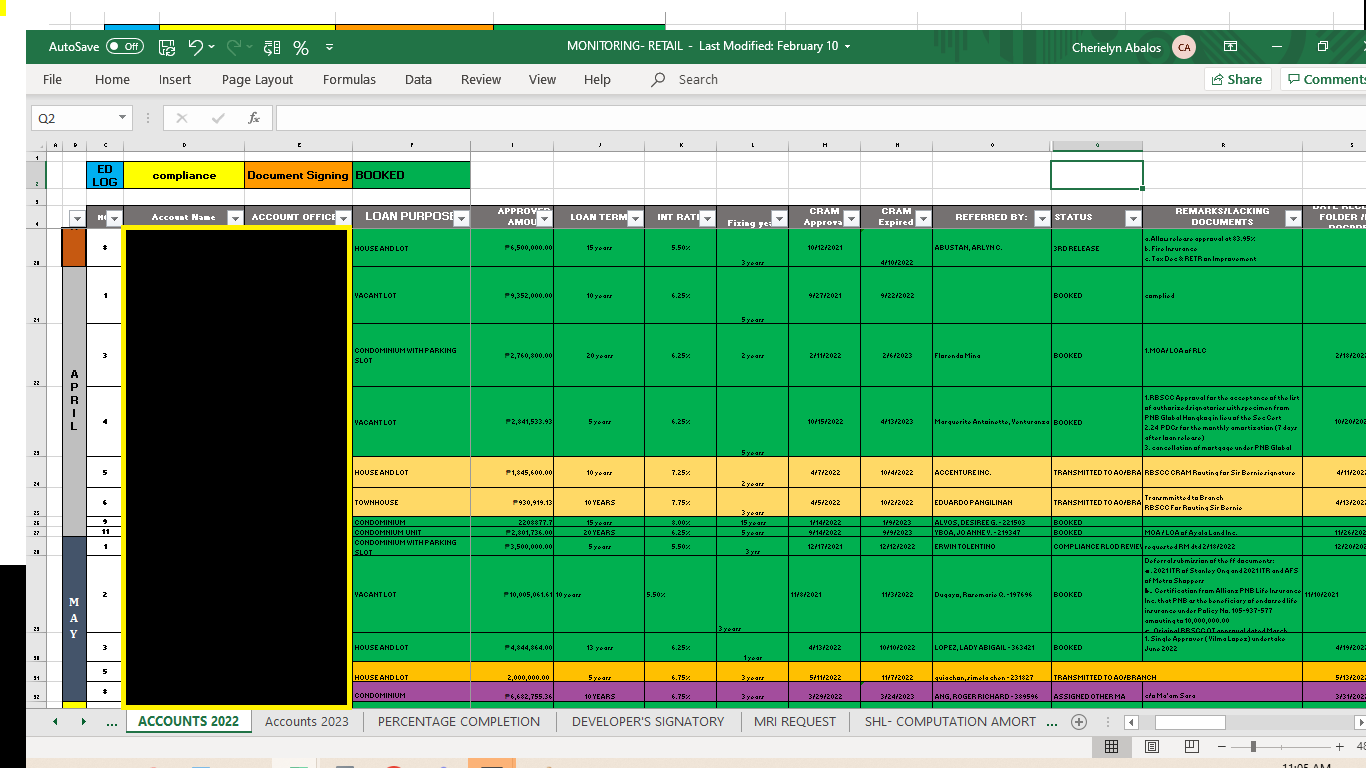
Task: Open the Comments pane
Action: (1326, 79)
